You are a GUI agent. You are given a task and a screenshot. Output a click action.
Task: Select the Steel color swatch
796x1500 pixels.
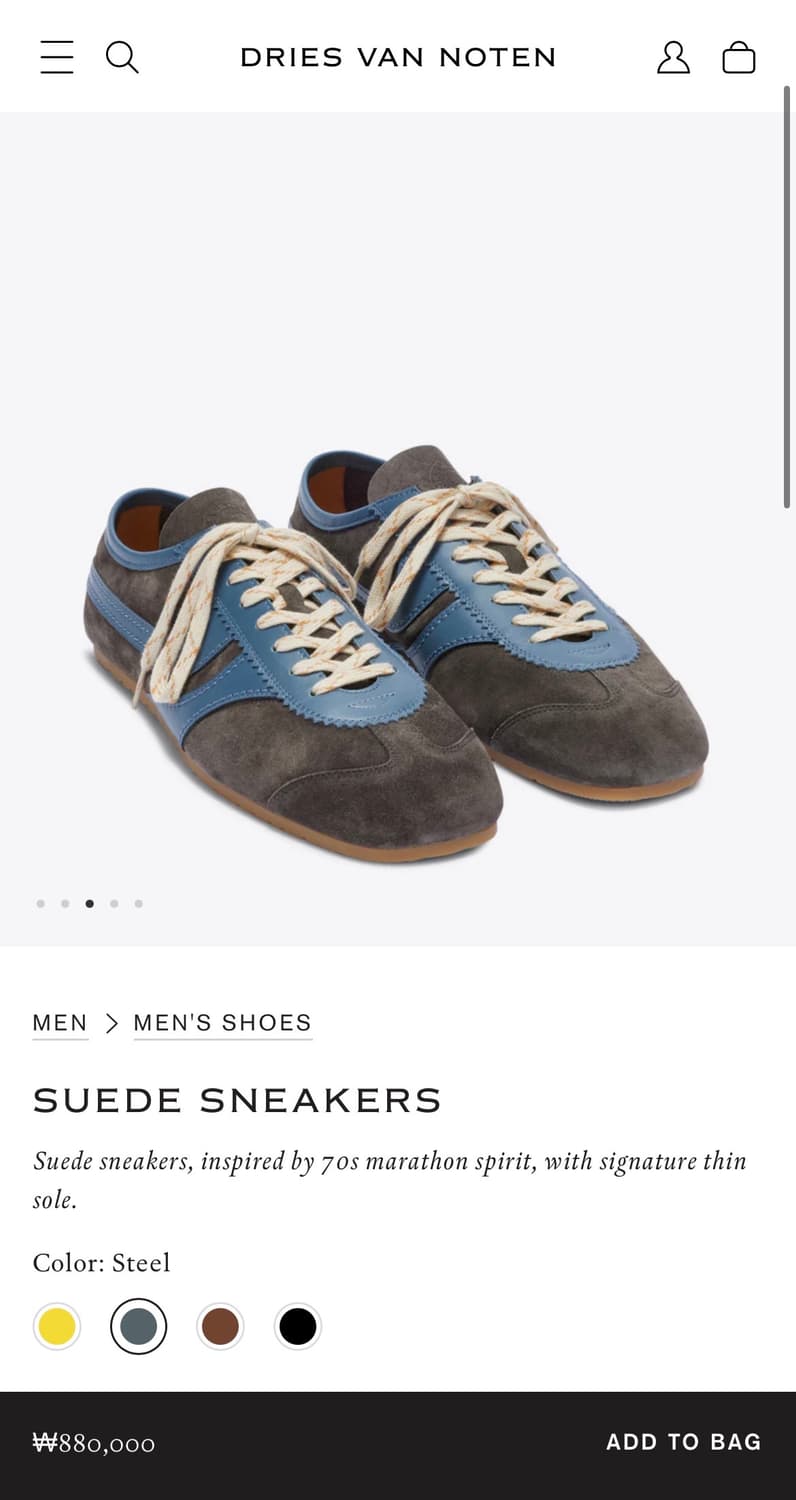[139, 1326]
